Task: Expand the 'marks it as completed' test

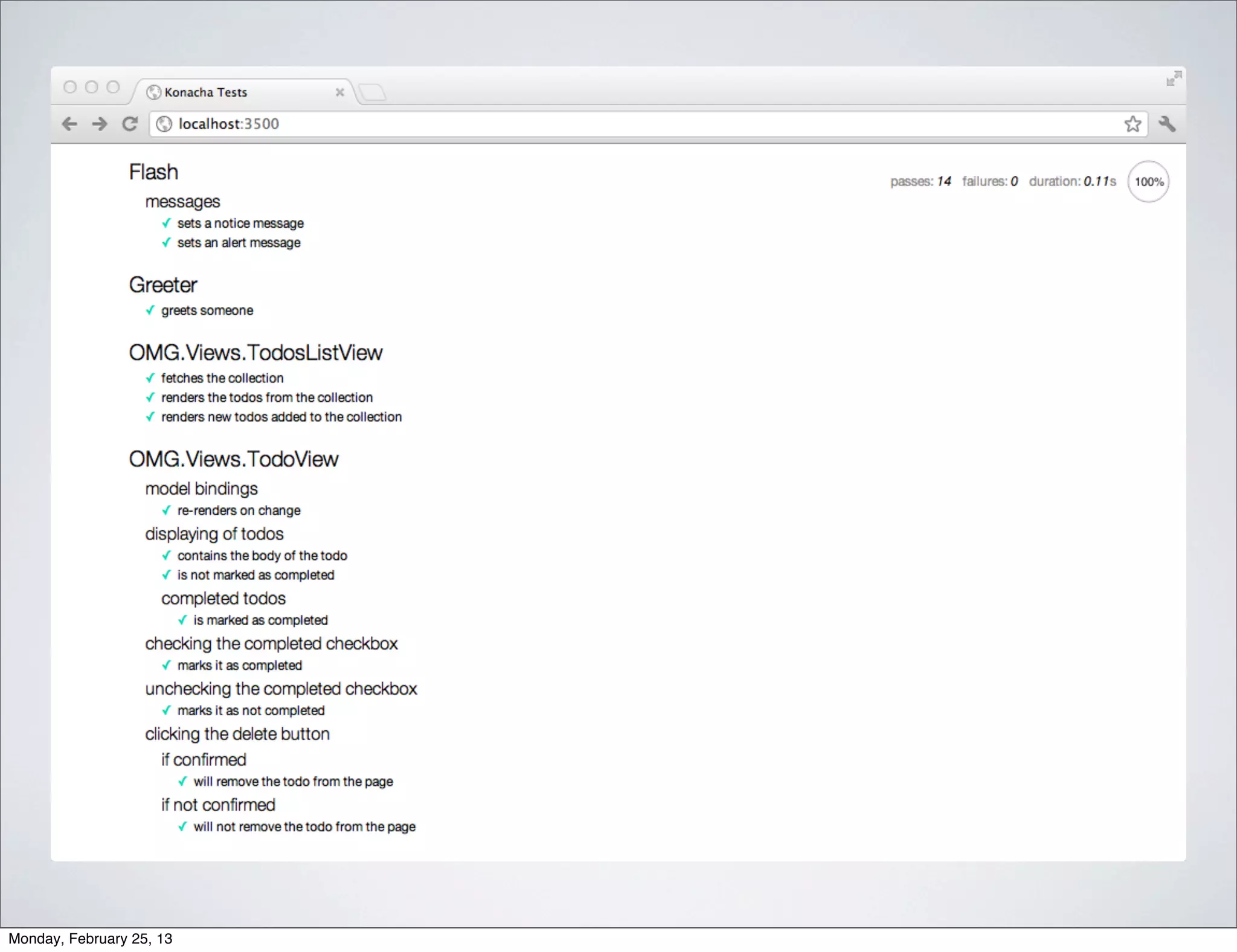Action: point(239,666)
